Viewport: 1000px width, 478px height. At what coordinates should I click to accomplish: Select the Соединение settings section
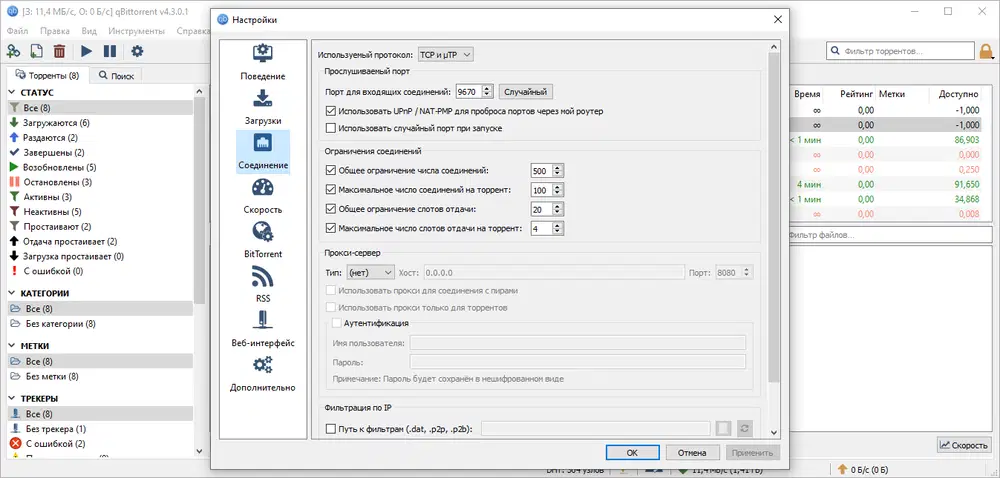[263, 152]
